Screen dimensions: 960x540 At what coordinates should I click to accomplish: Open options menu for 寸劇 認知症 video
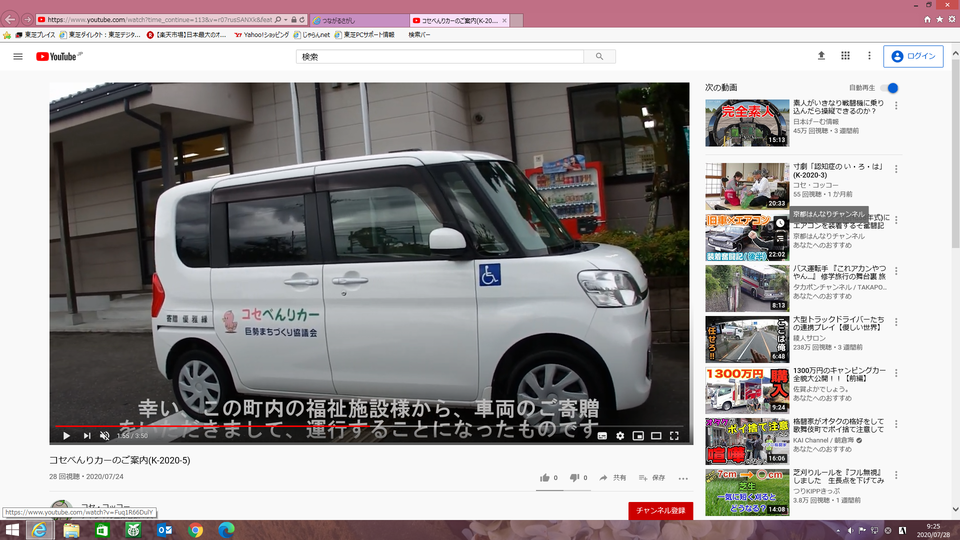point(896,169)
